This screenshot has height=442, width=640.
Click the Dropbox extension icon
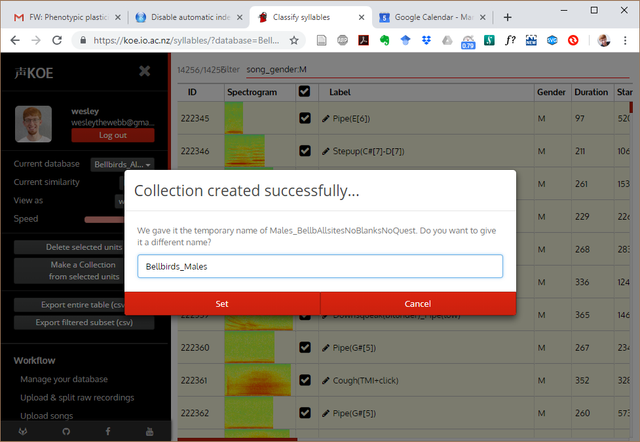tap(426, 40)
